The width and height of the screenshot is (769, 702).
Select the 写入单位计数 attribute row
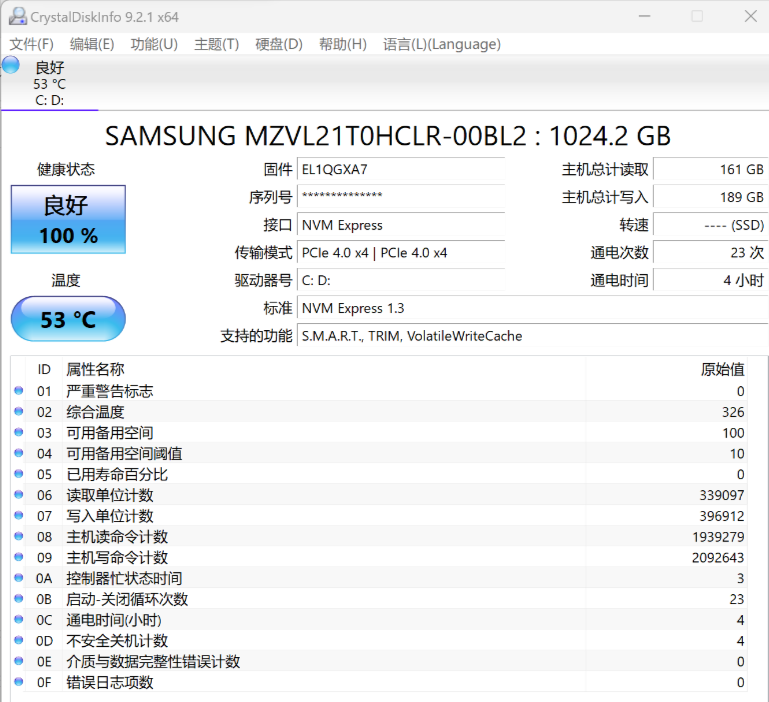379,516
